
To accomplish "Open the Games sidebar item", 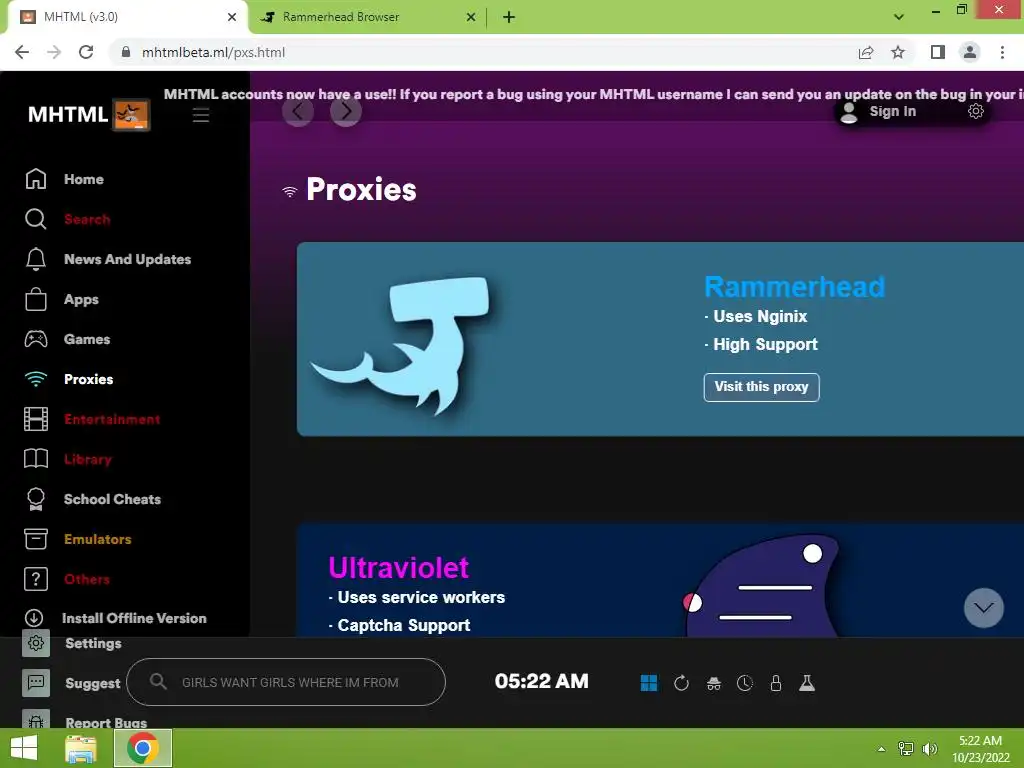I will (68, 339).
